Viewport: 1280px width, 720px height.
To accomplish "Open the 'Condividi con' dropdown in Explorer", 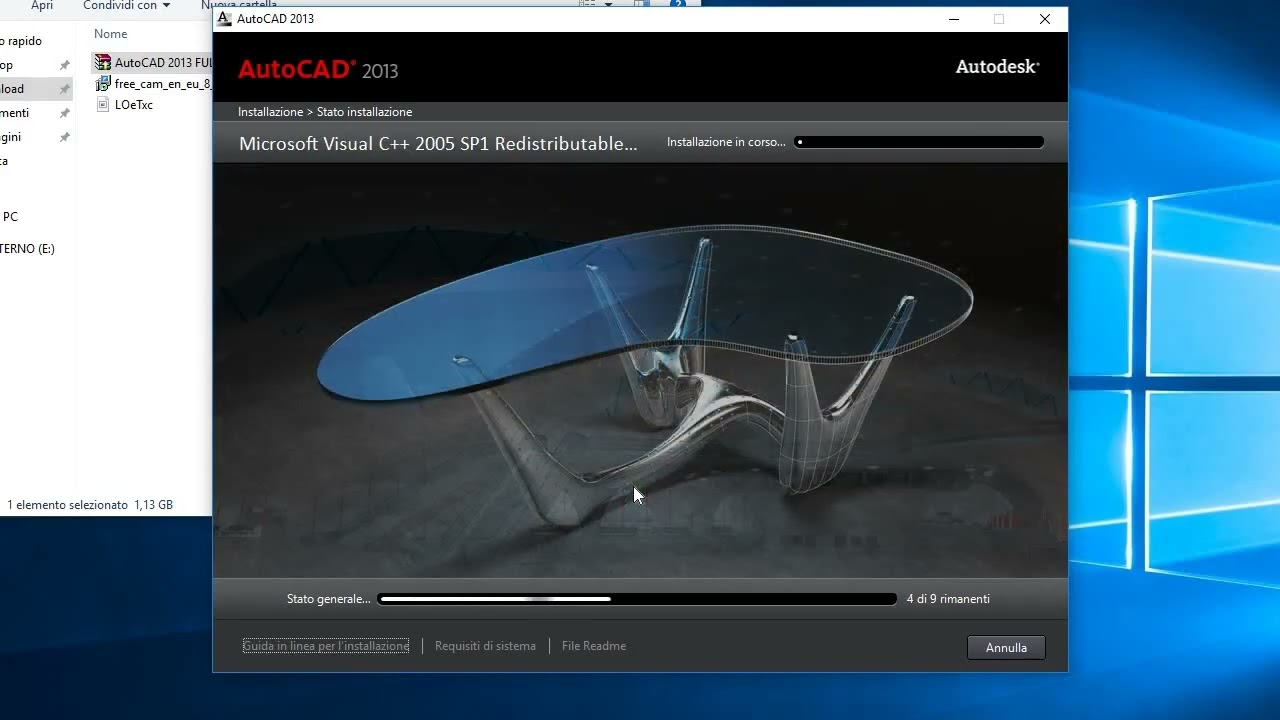I will click(x=126, y=6).
